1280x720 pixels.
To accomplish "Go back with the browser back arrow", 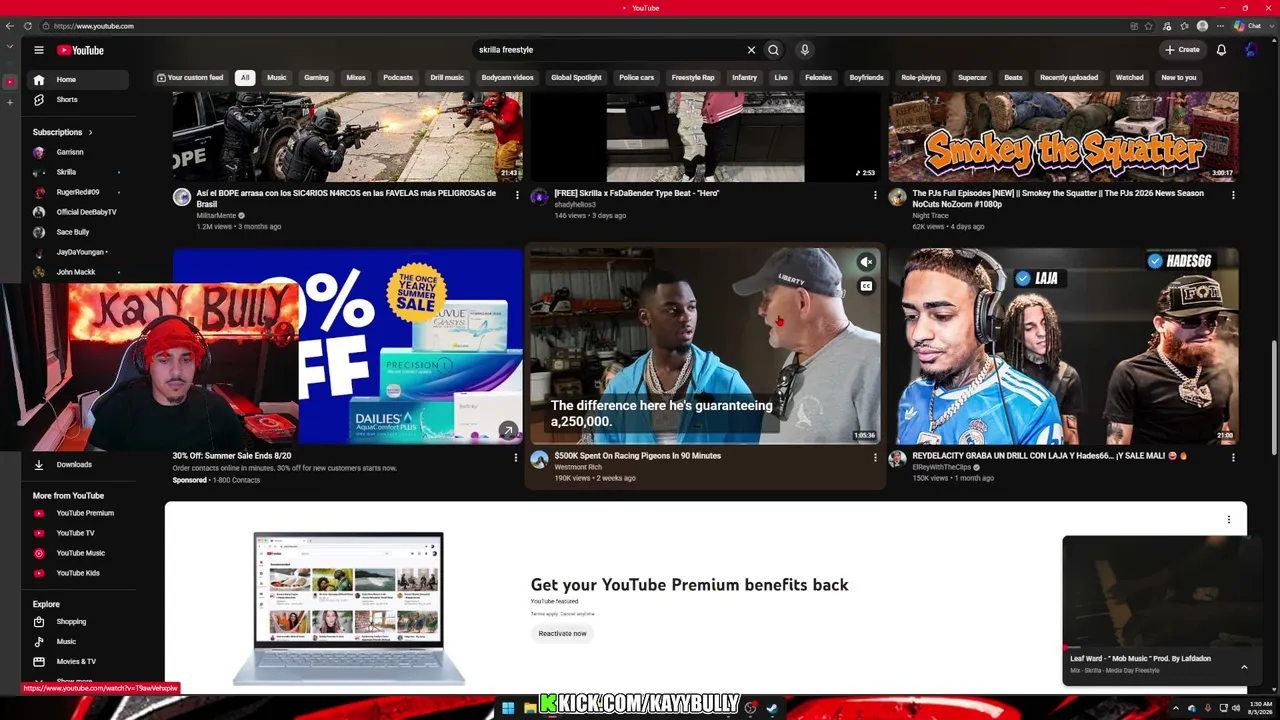I will (11, 26).
